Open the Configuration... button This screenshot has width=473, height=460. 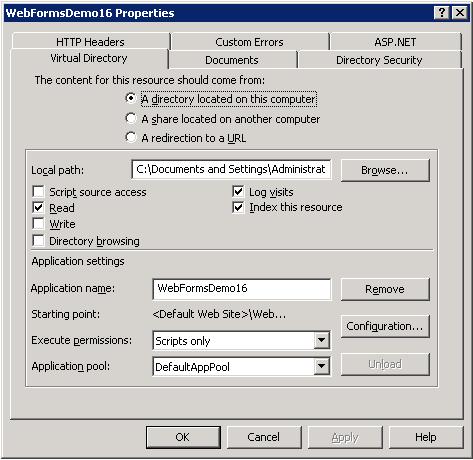tap(385, 326)
